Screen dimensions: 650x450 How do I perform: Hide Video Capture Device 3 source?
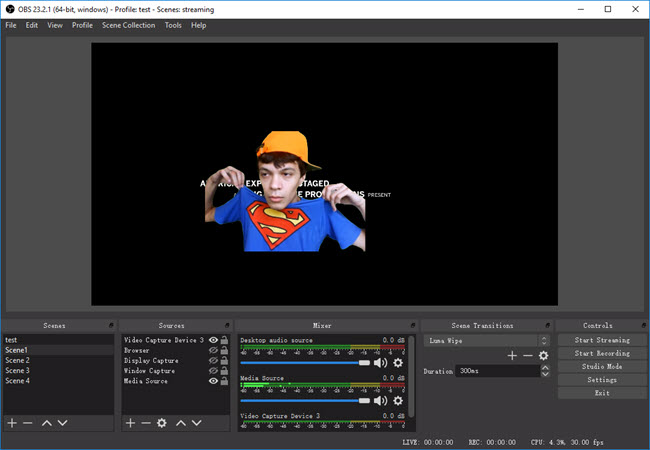[213, 341]
